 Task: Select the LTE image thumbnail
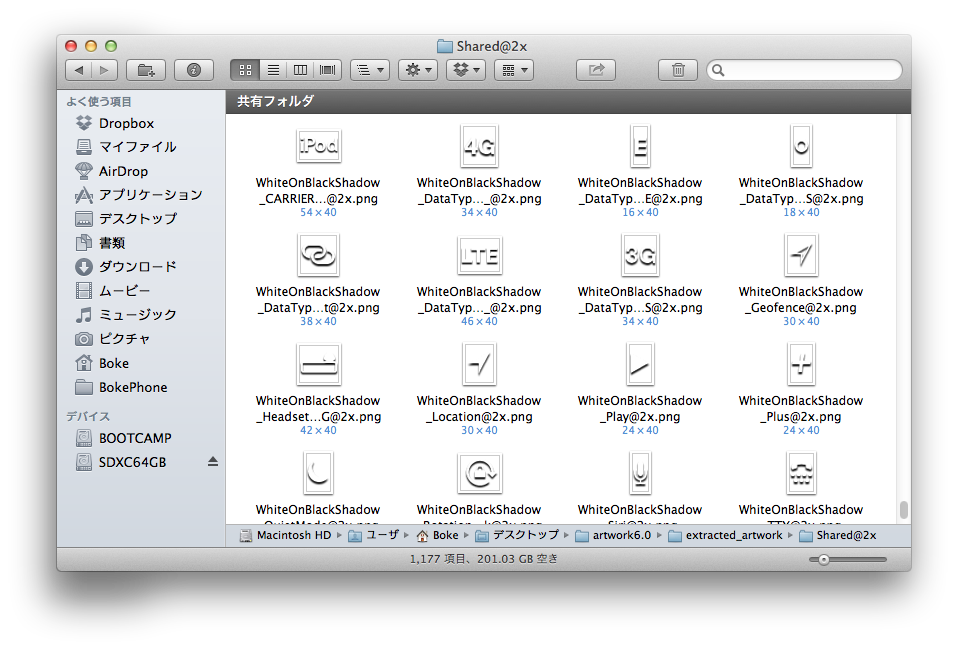(x=480, y=255)
